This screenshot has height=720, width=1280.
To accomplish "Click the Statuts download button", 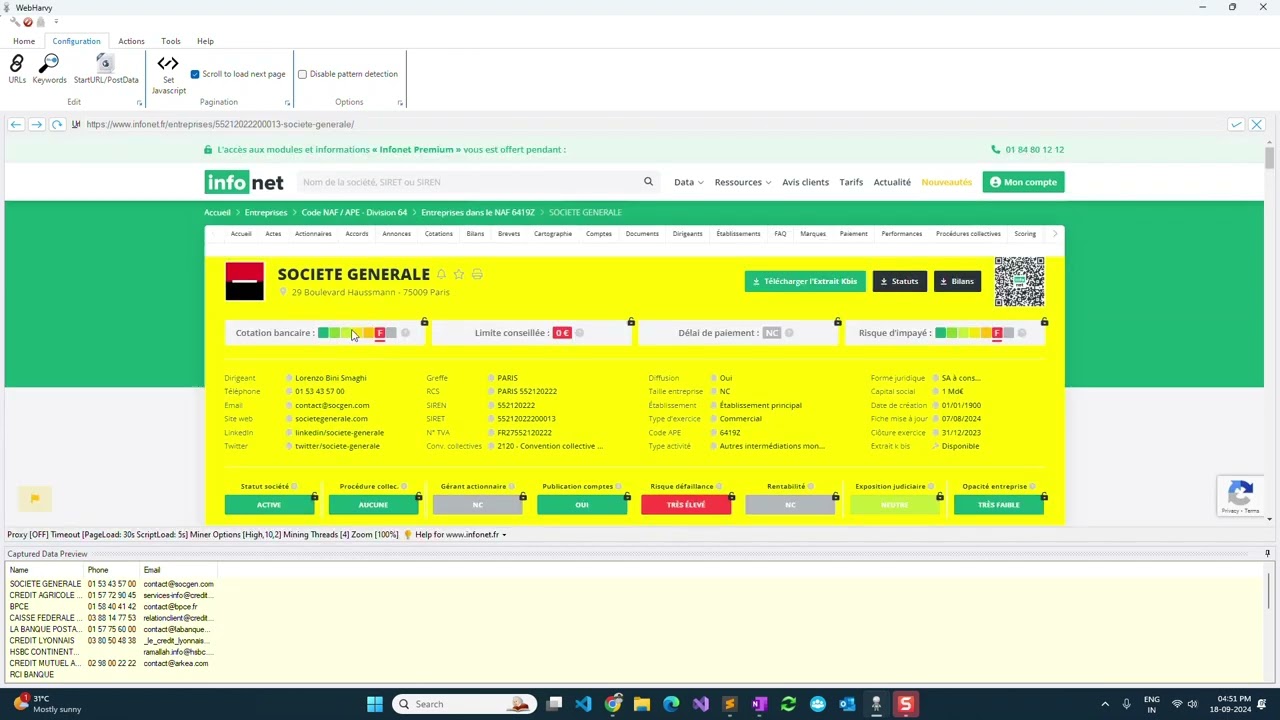I will tap(899, 281).
